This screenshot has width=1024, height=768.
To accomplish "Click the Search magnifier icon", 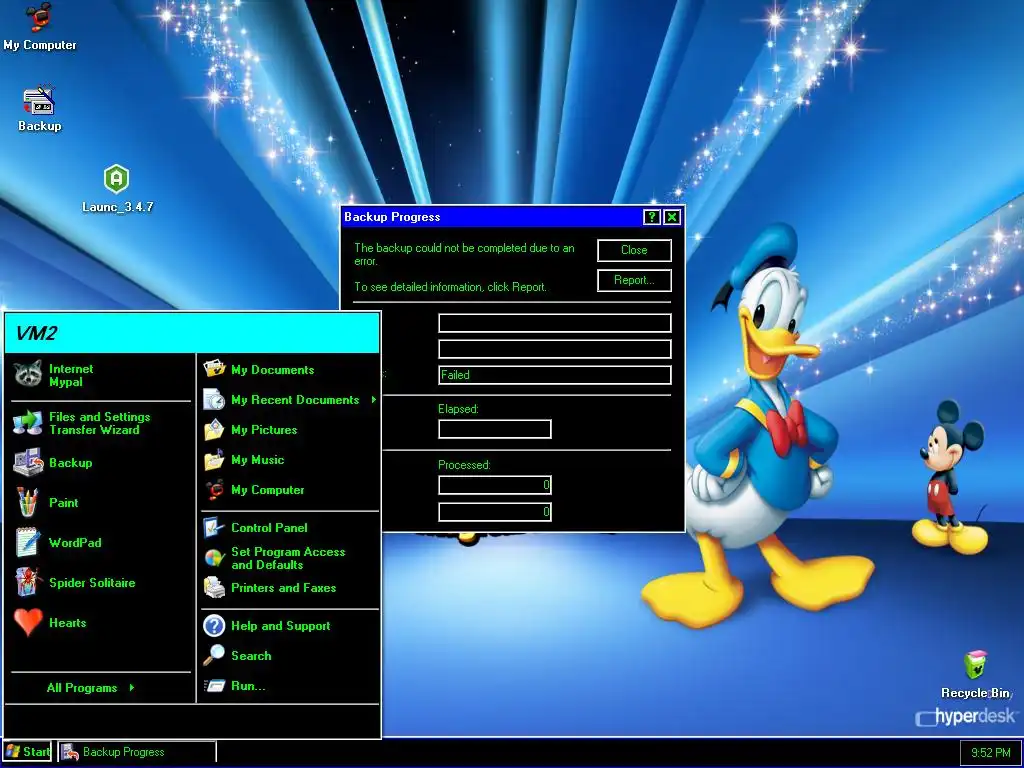I will (214, 655).
